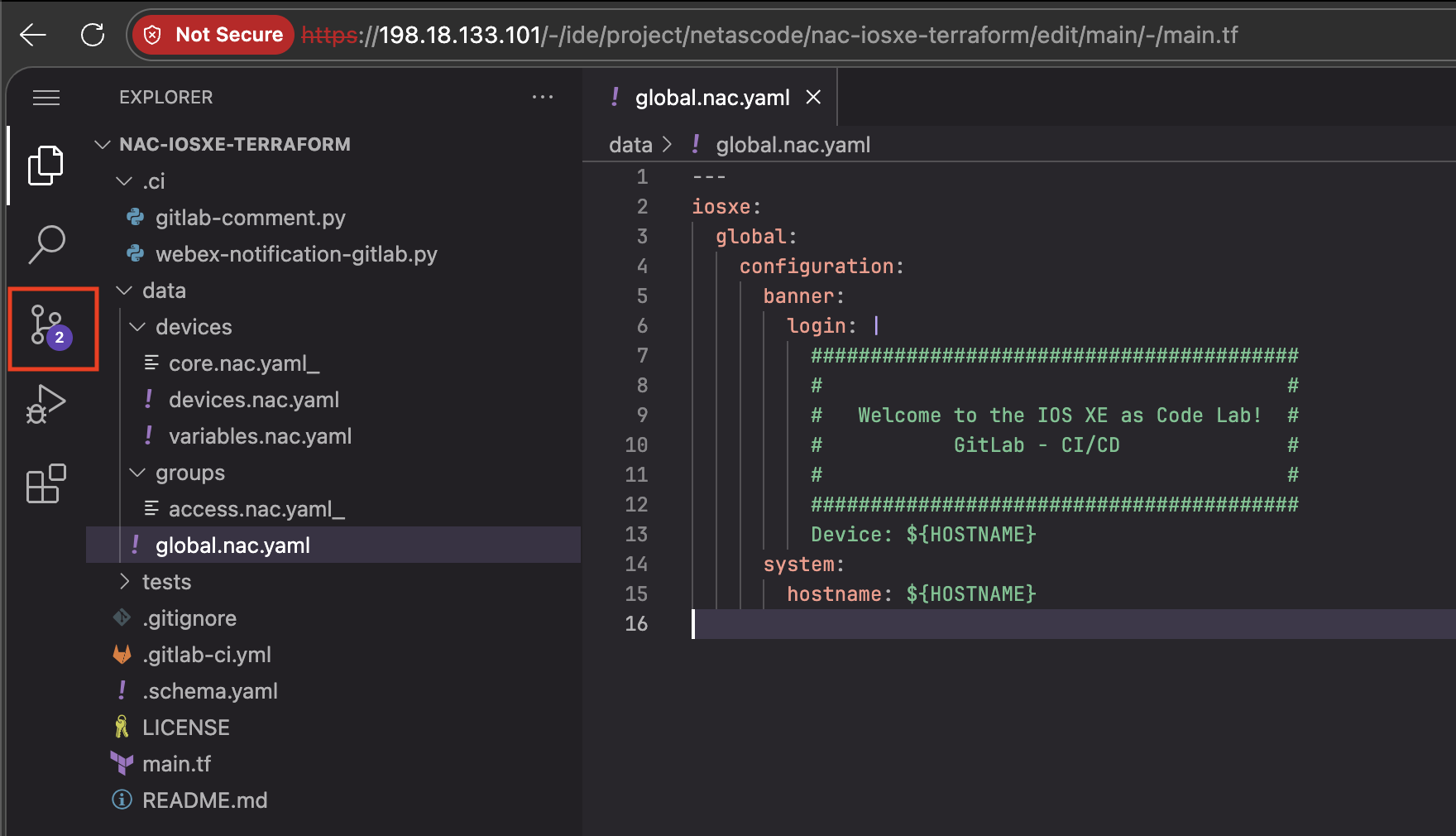The image size is (1456, 836).
Task: Place cursor on 'system:' key line
Action: [803, 565]
